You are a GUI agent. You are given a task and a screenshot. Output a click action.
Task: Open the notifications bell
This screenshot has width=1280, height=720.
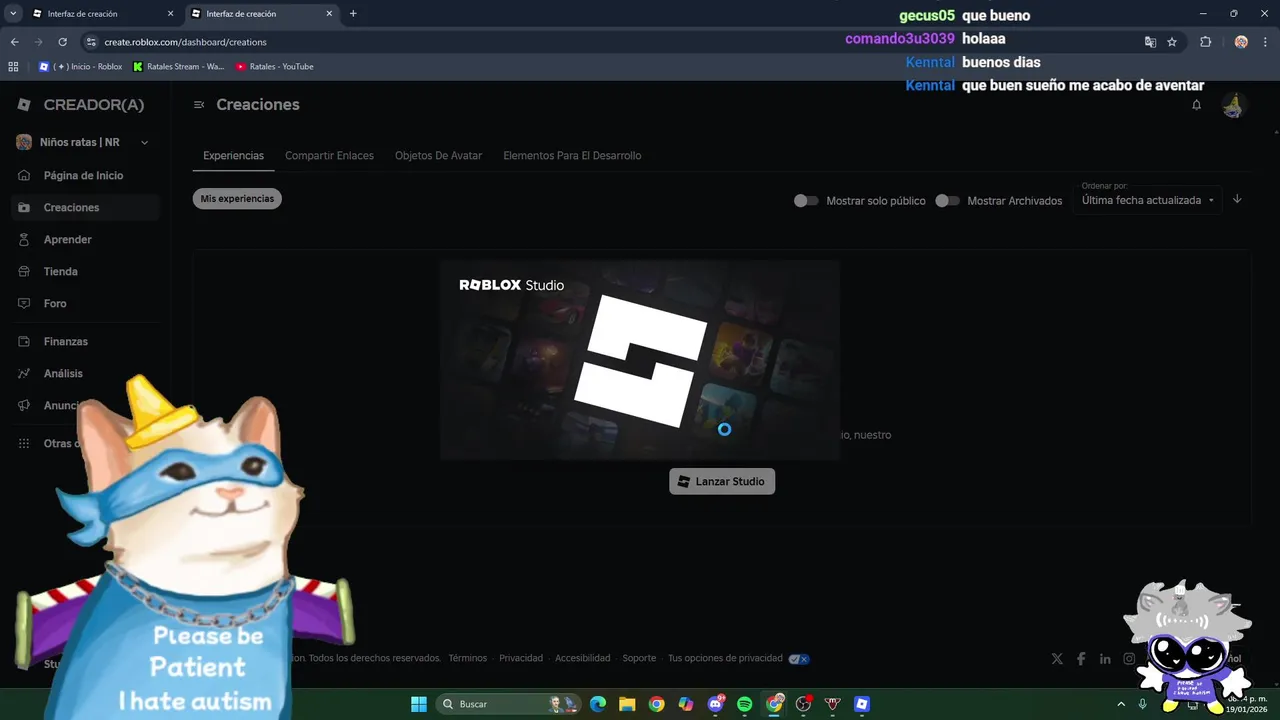tap(1196, 105)
